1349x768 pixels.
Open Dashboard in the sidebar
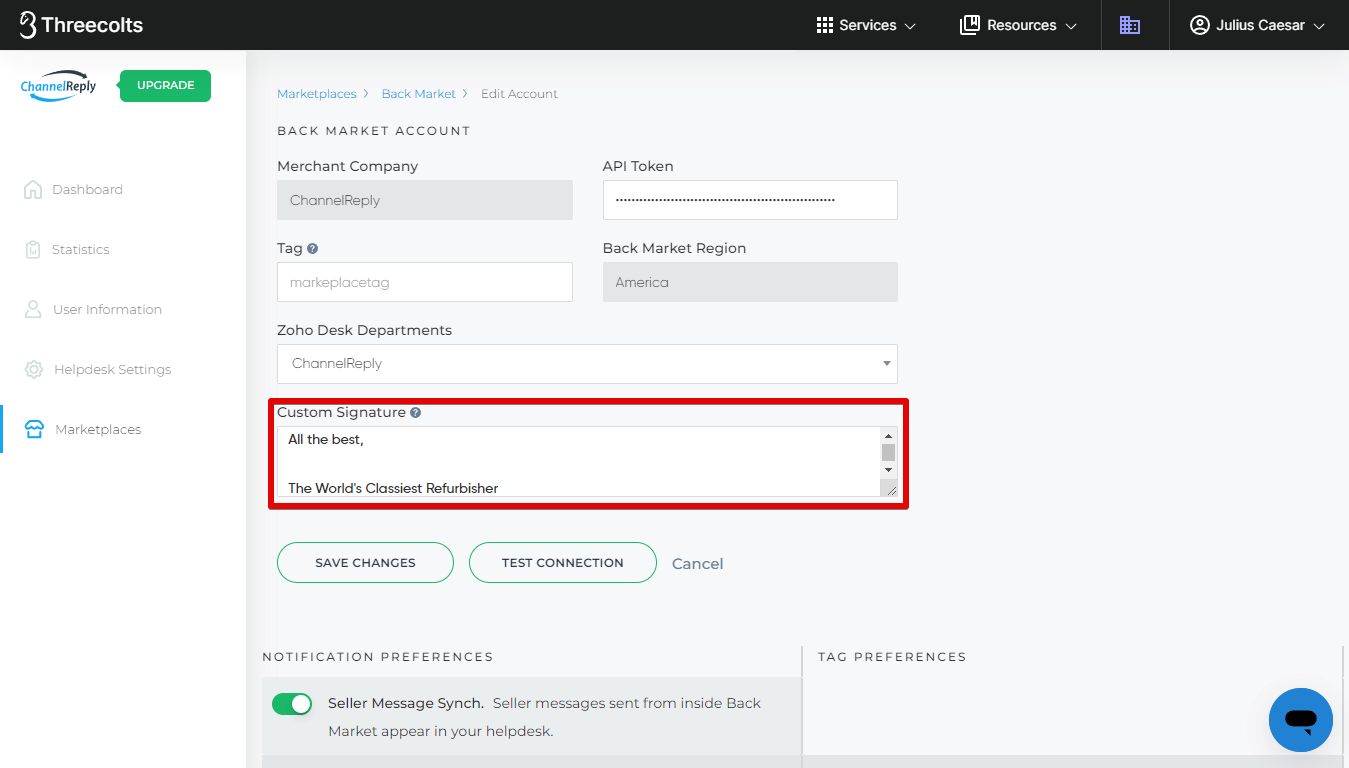tap(87, 189)
